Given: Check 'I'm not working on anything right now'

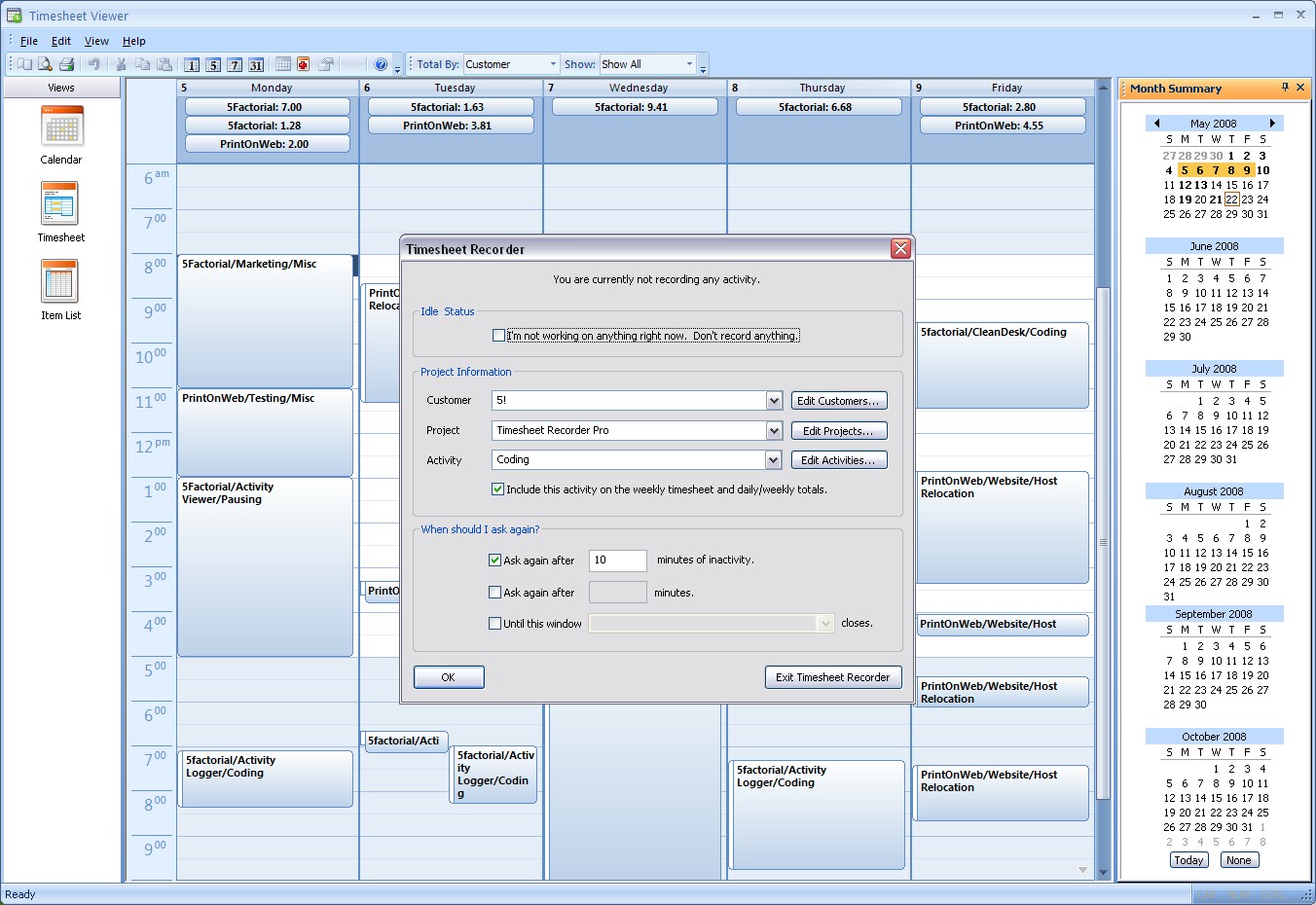Looking at the screenshot, I should point(499,335).
